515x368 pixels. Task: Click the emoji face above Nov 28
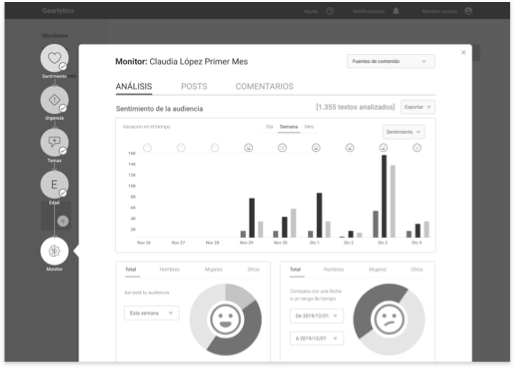pyautogui.click(x=215, y=148)
